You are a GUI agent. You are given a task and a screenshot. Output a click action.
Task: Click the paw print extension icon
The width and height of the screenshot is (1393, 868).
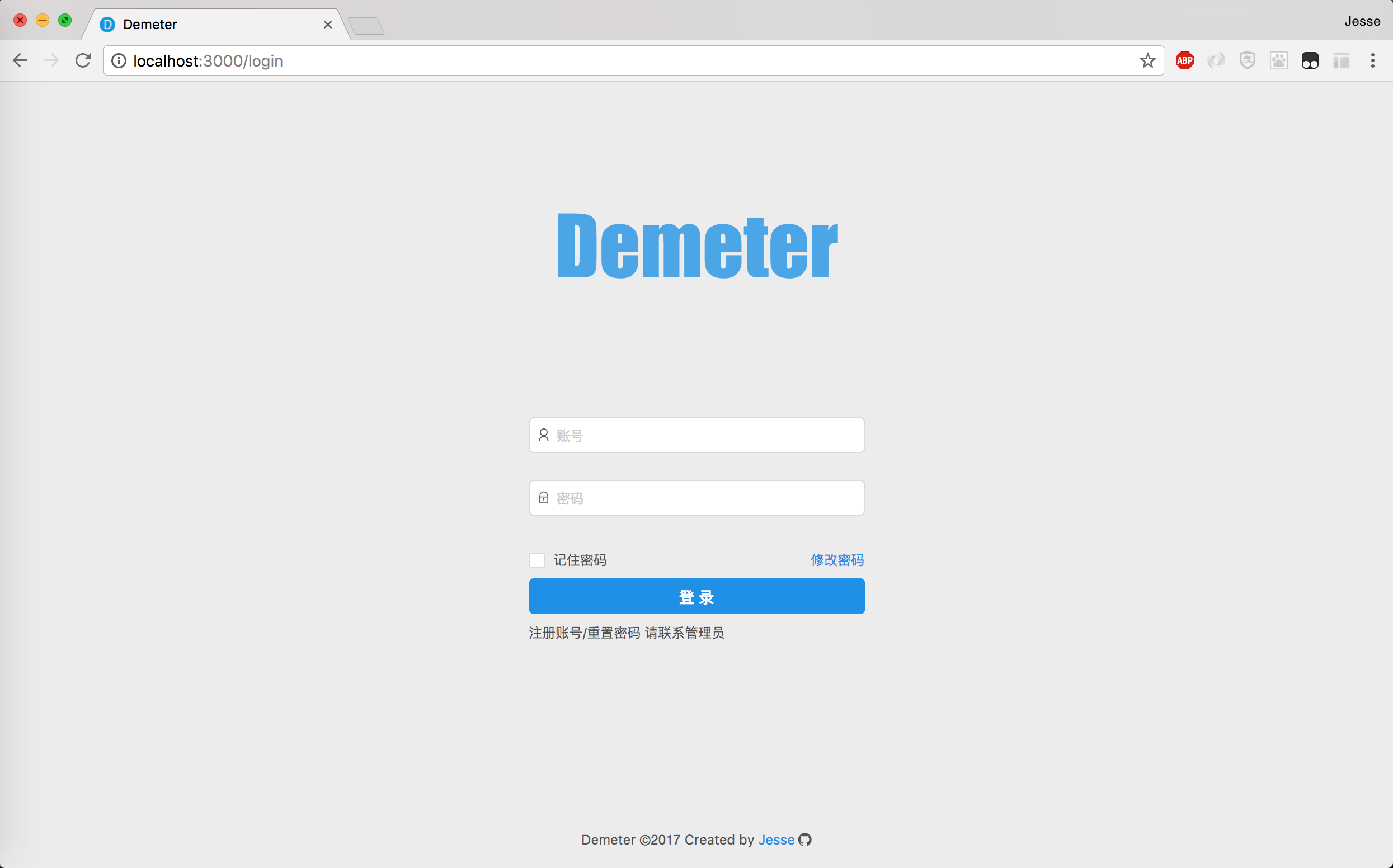pos(1279,61)
